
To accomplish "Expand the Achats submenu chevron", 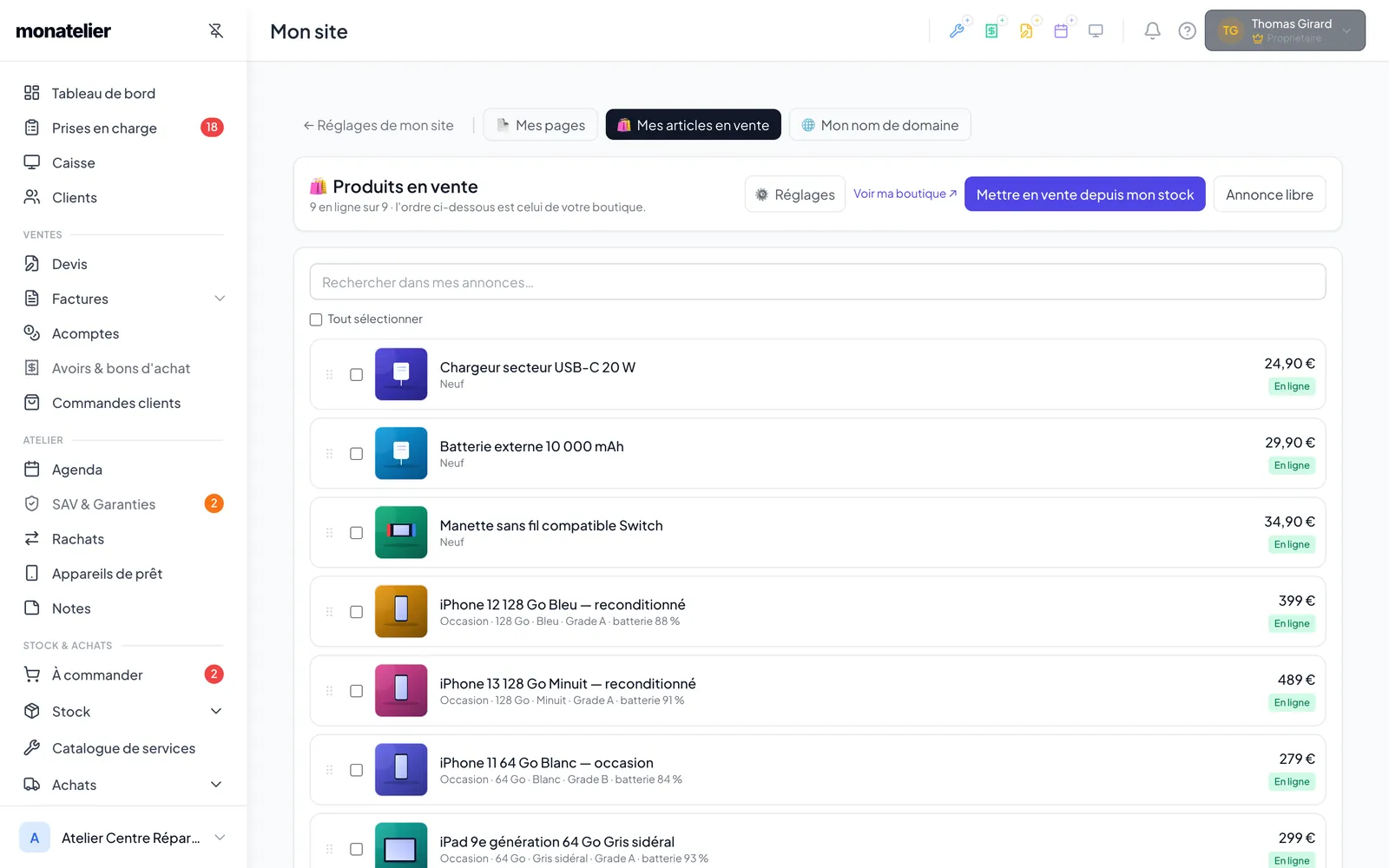I will [x=216, y=785].
